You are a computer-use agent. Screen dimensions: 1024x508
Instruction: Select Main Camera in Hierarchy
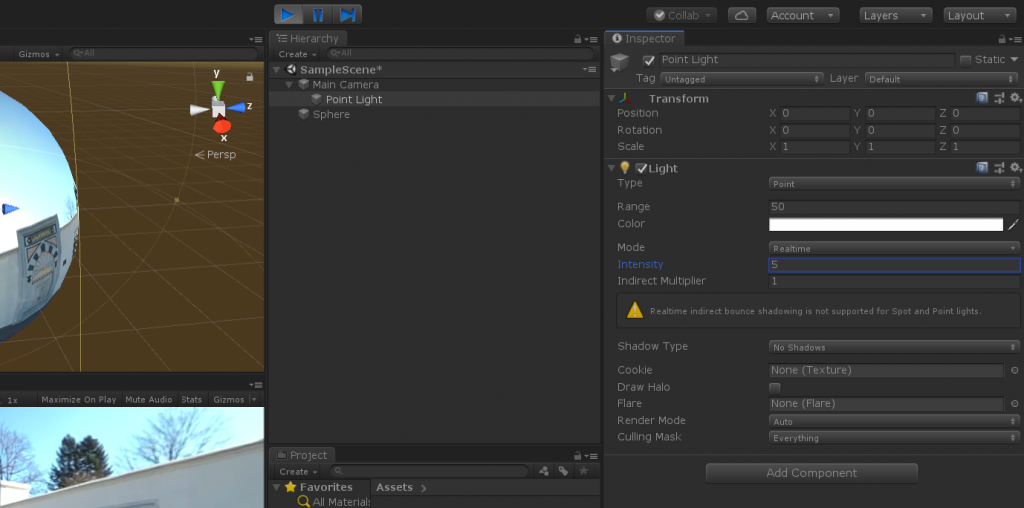point(345,84)
